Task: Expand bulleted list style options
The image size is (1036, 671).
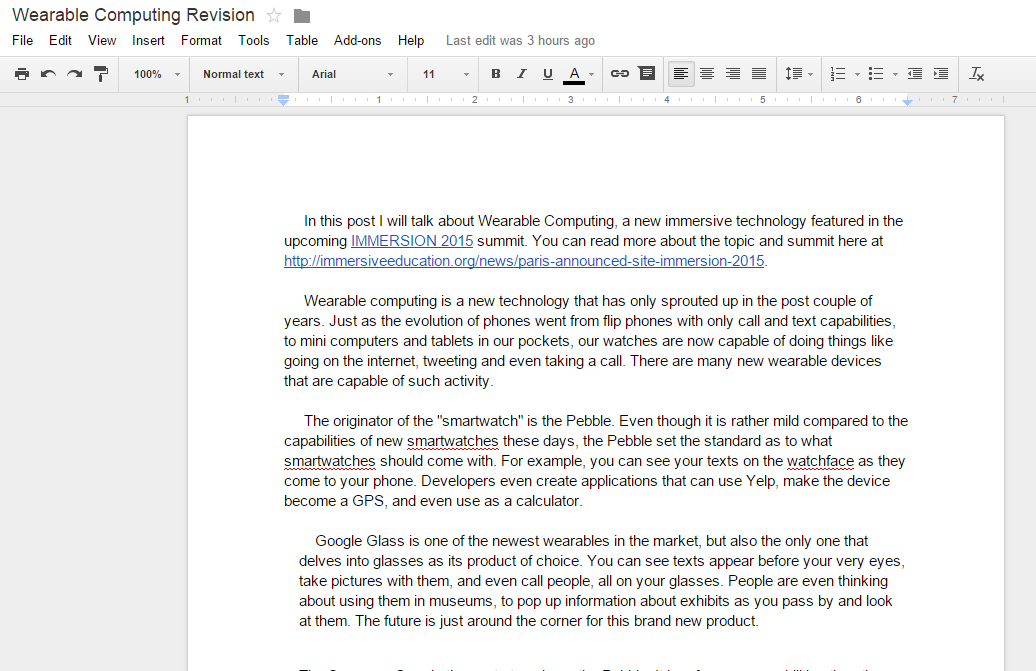Action: pos(895,75)
